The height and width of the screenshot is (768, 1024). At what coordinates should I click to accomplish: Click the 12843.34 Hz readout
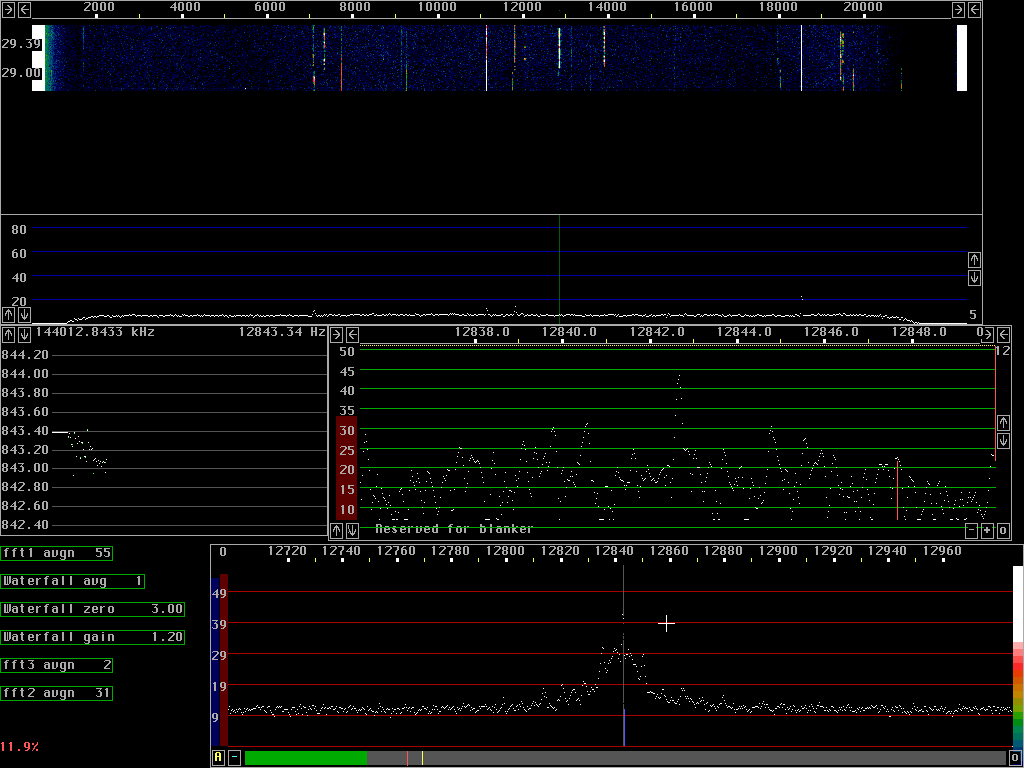(x=281, y=332)
